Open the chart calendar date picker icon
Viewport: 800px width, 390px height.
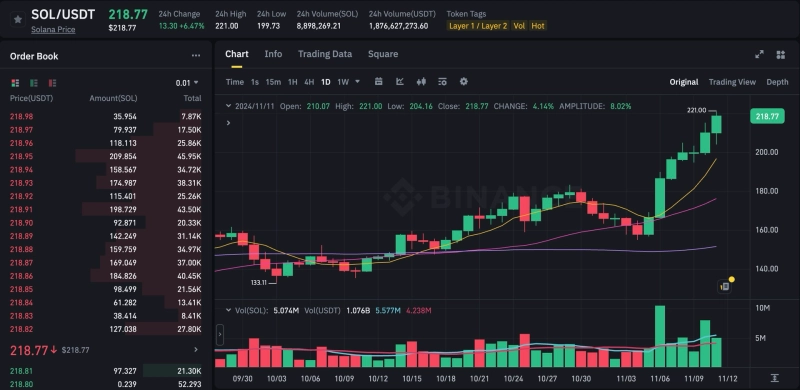tap(379, 82)
